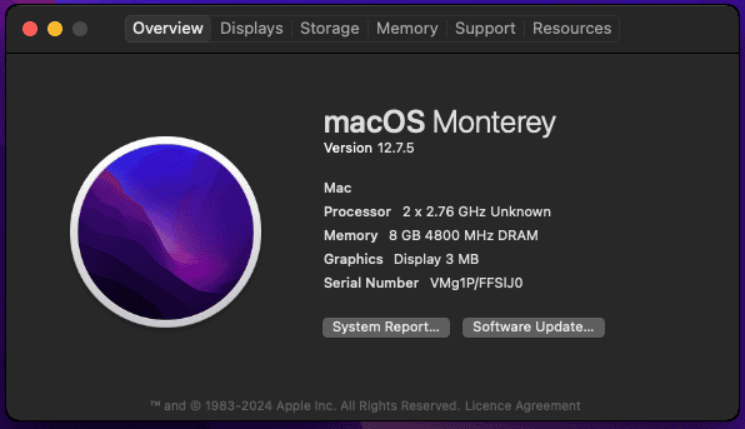Screen dimensions: 745x429
Task: Click the disabled grey zoom button
Action: [80, 29]
